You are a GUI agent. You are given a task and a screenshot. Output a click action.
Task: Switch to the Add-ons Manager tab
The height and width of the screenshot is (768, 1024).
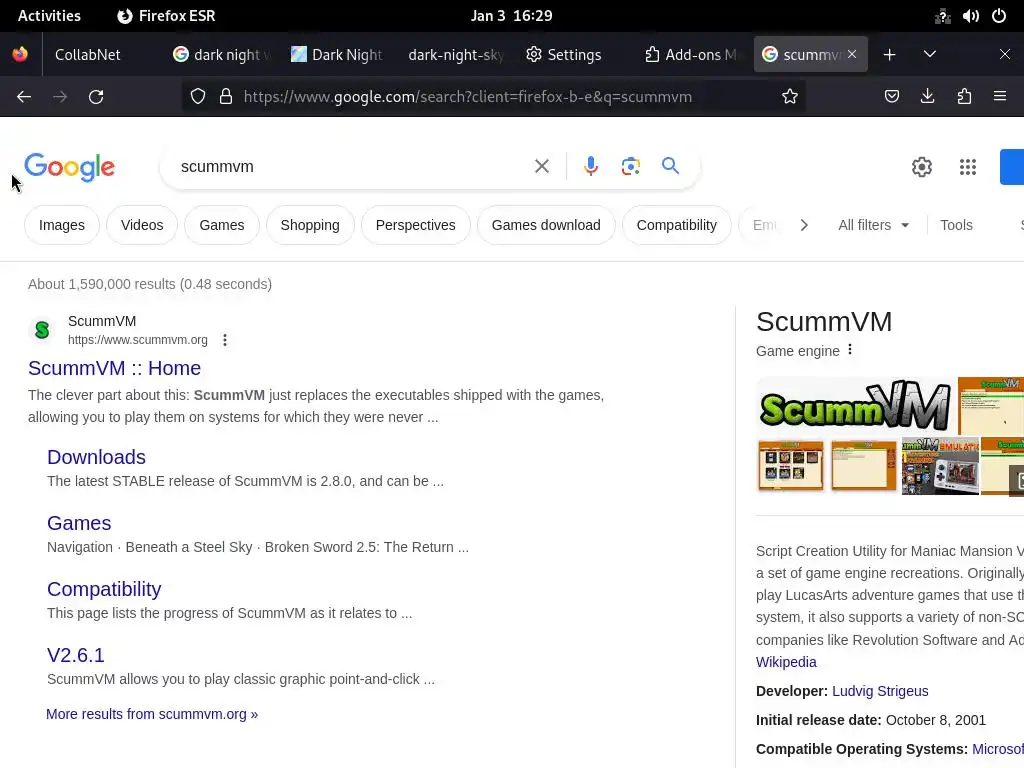[x=691, y=55]
